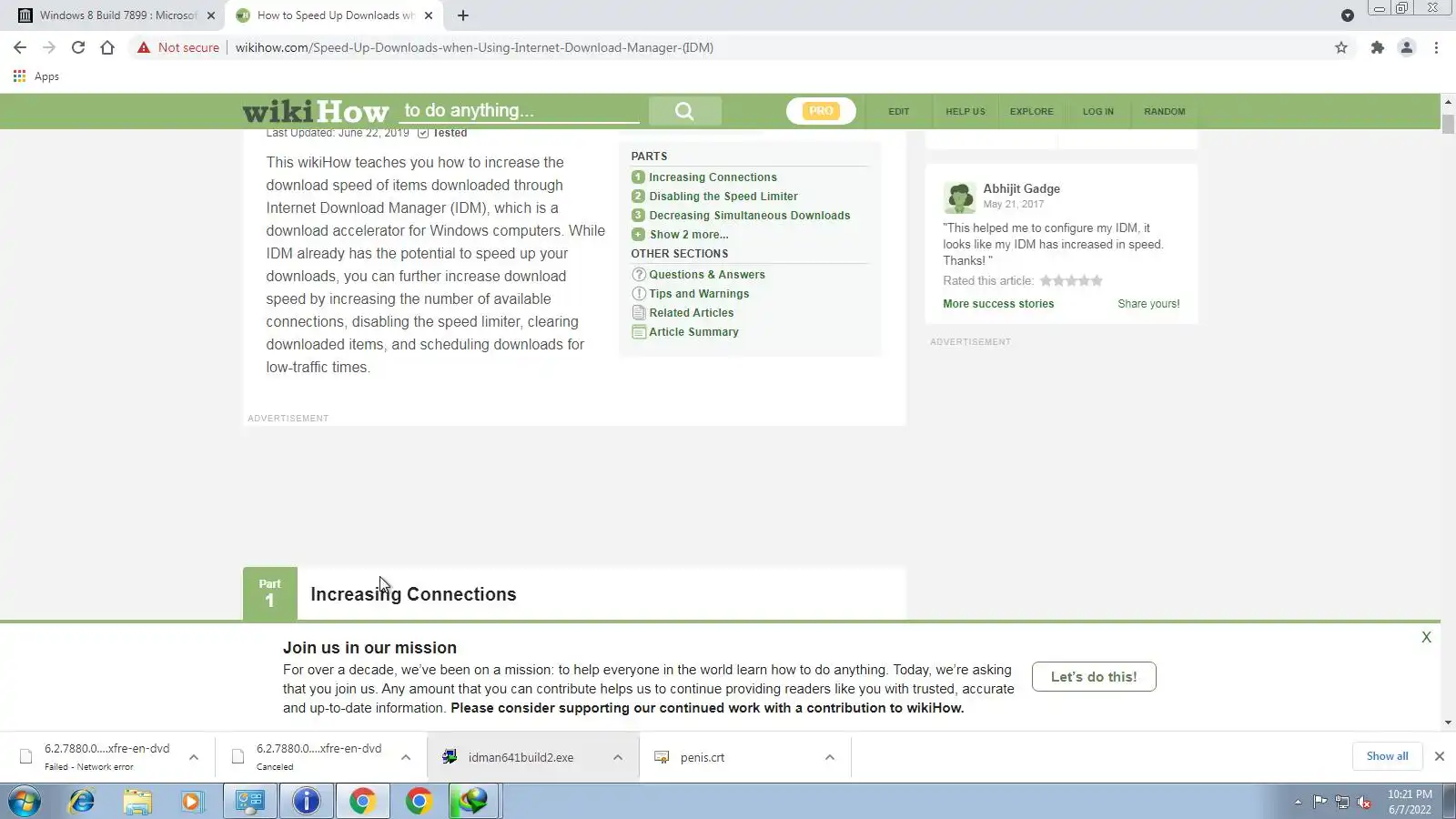Open the EDIT menu on wikiHow
The width and height of the screenshot is (1456, 819).
[x=899, y=111]
